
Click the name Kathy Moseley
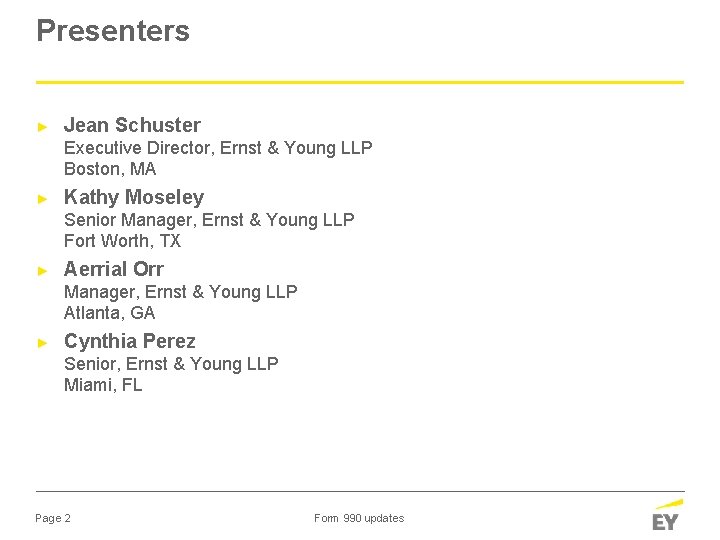coord(134,197)
